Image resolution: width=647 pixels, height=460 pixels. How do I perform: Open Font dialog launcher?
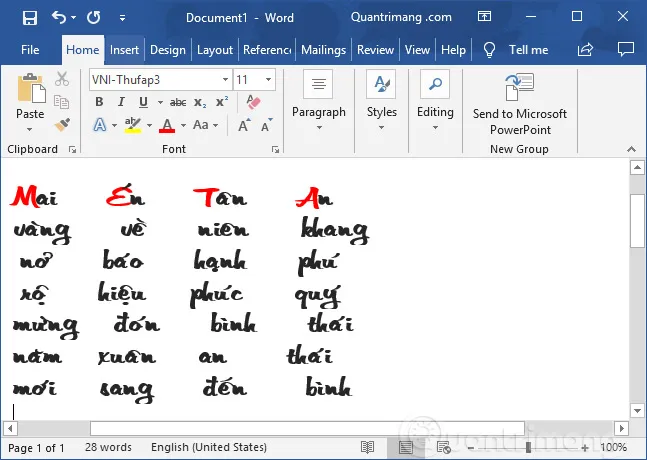275,150
